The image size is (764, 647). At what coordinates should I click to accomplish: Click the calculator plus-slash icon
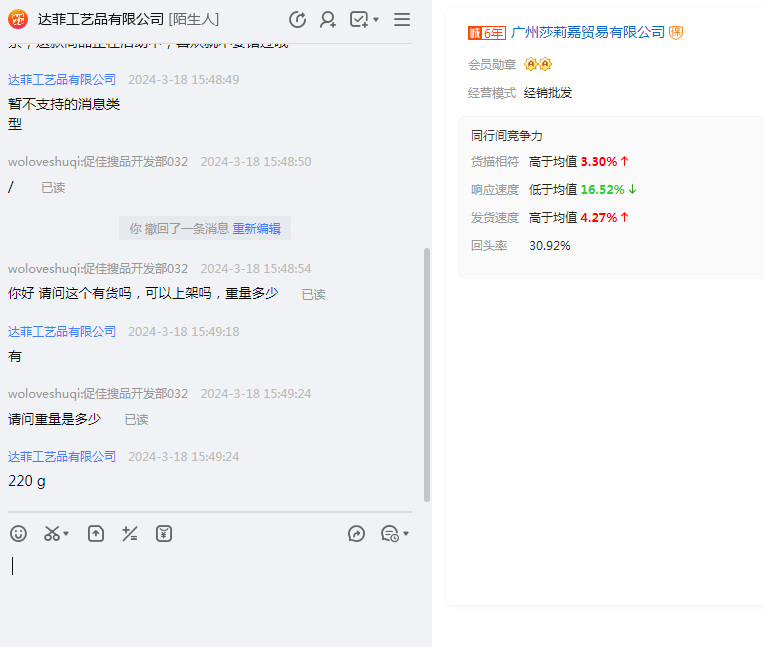coord(130,534)
